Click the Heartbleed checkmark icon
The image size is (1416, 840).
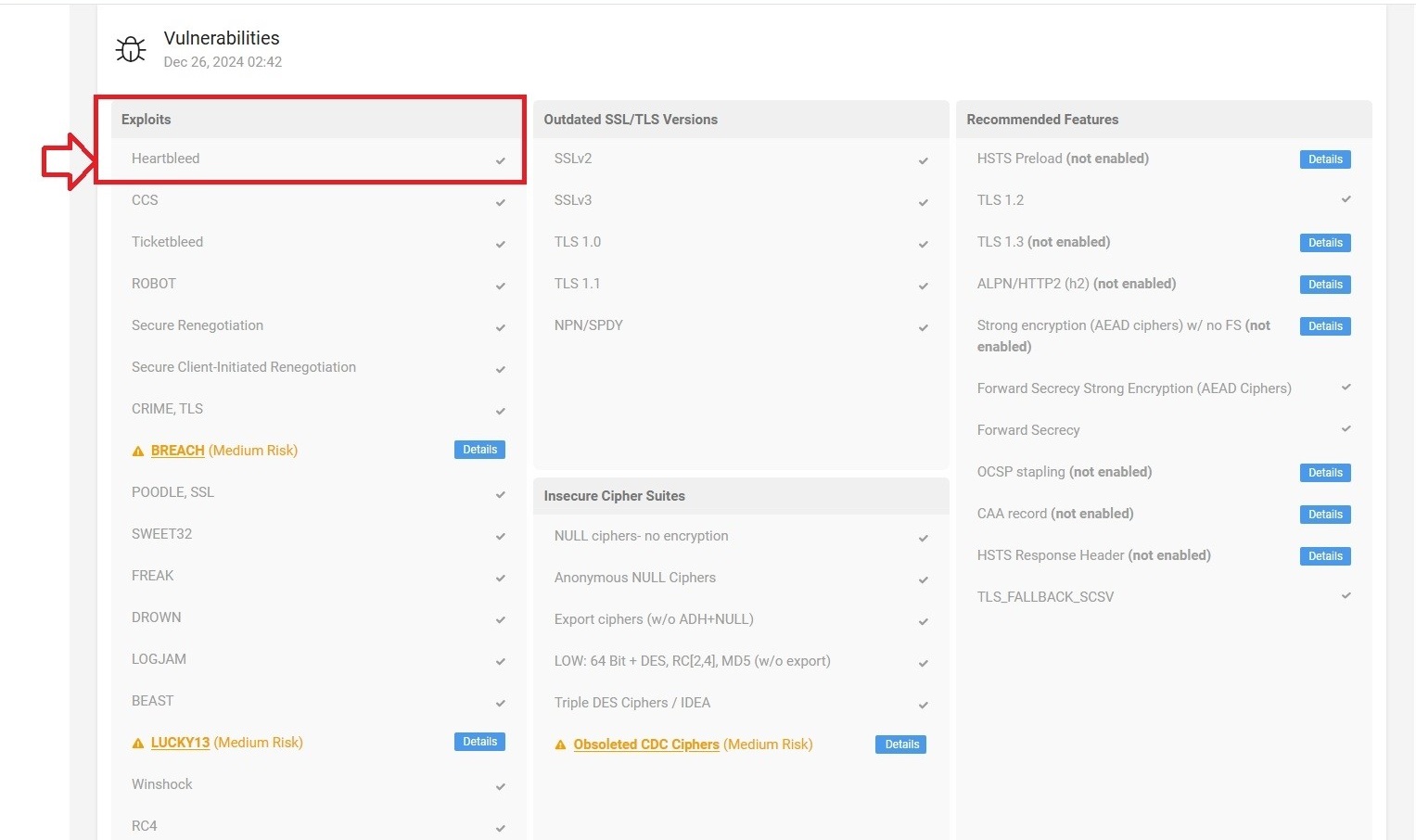[501, 160]
